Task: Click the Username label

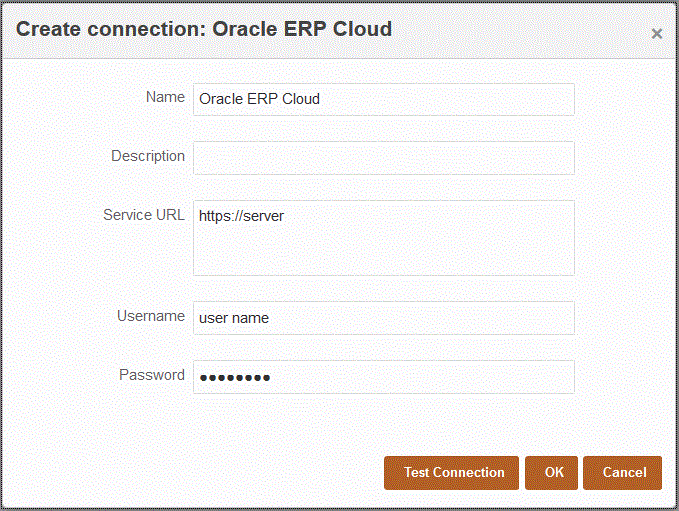Action: (x=151, y=316)
